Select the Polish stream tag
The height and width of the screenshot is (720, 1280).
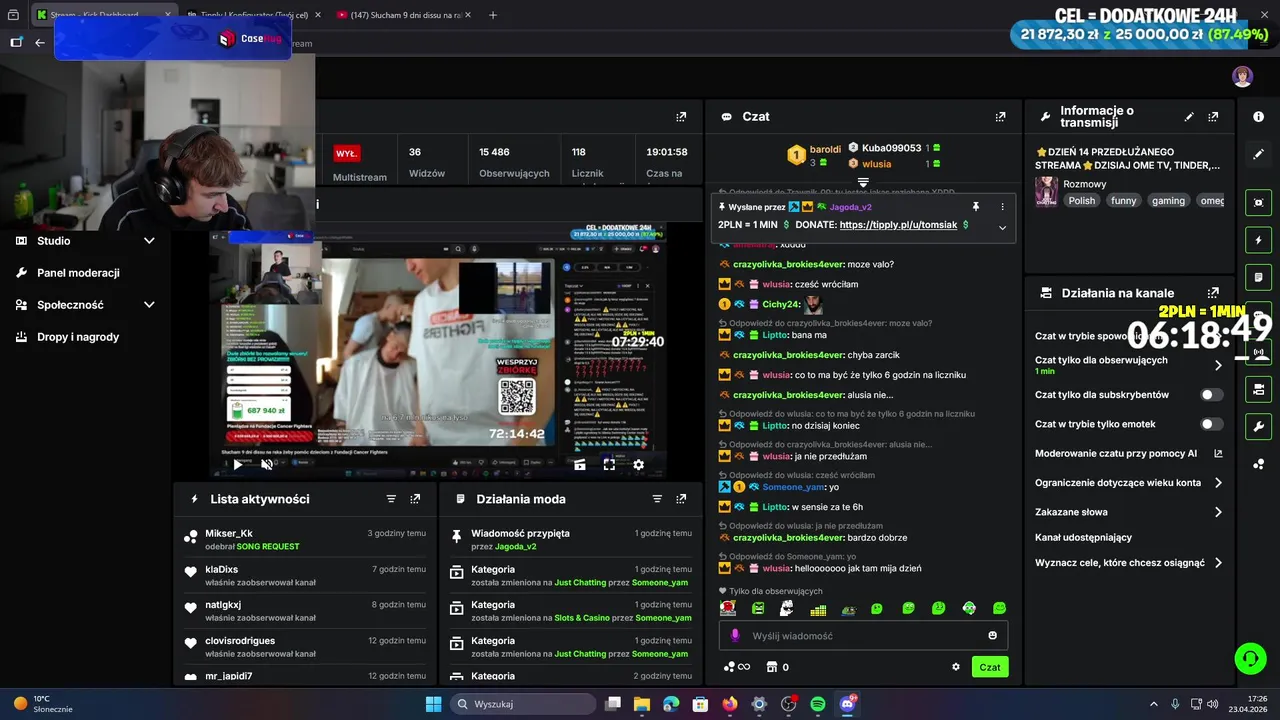click(1081, 201)
